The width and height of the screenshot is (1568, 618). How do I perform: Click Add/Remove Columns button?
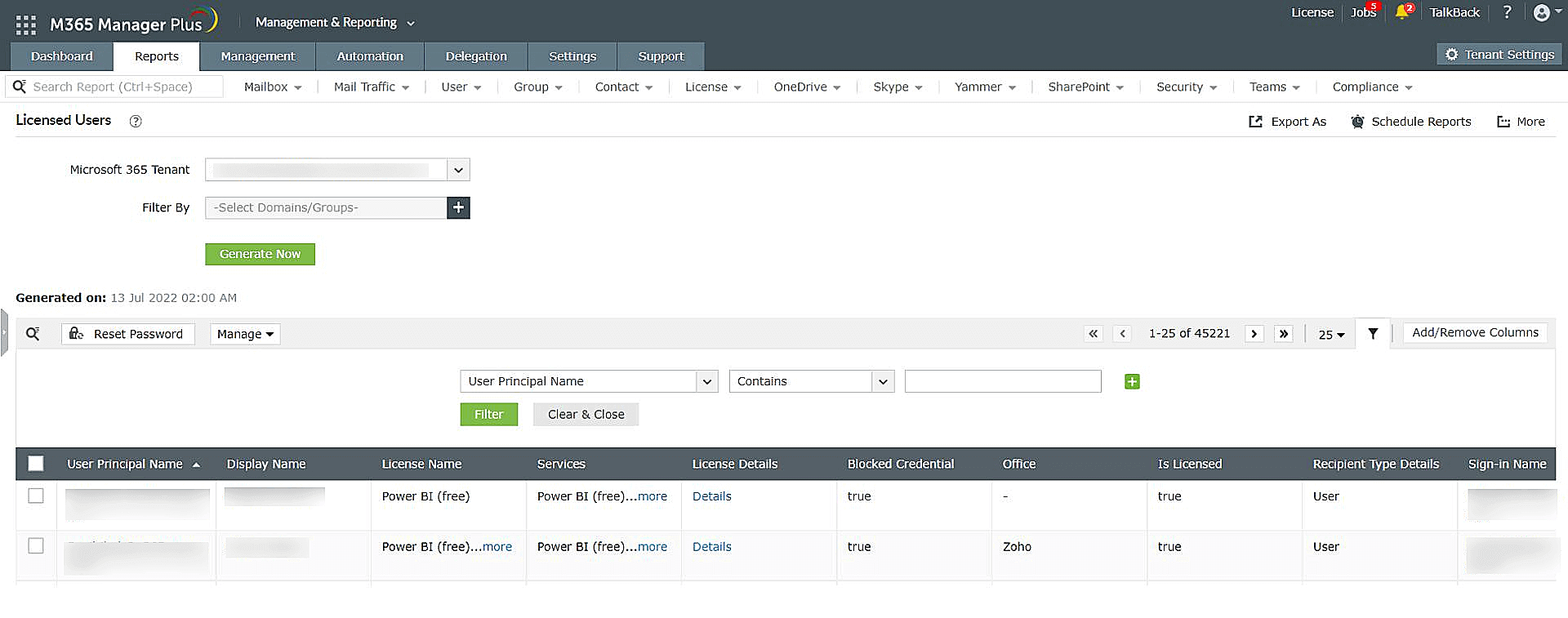coord(1475,333)
